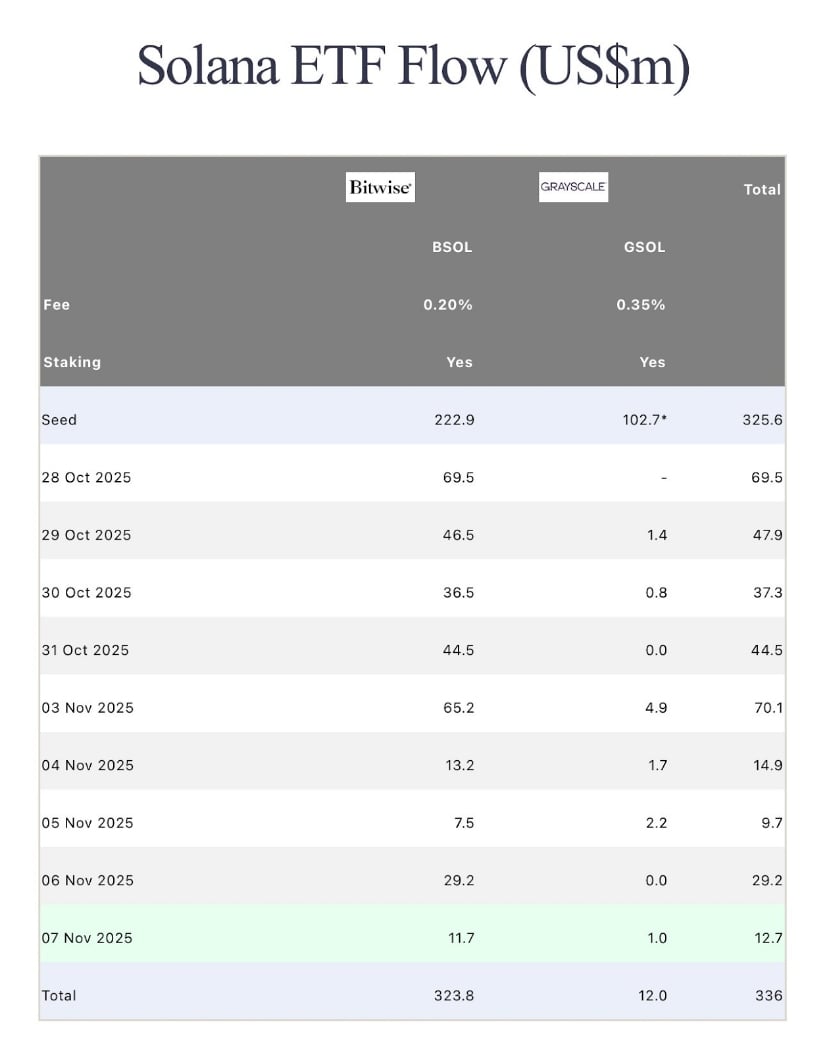
Task: Click GSOL seed value 102.7*
Action: [x=644, y=420]
